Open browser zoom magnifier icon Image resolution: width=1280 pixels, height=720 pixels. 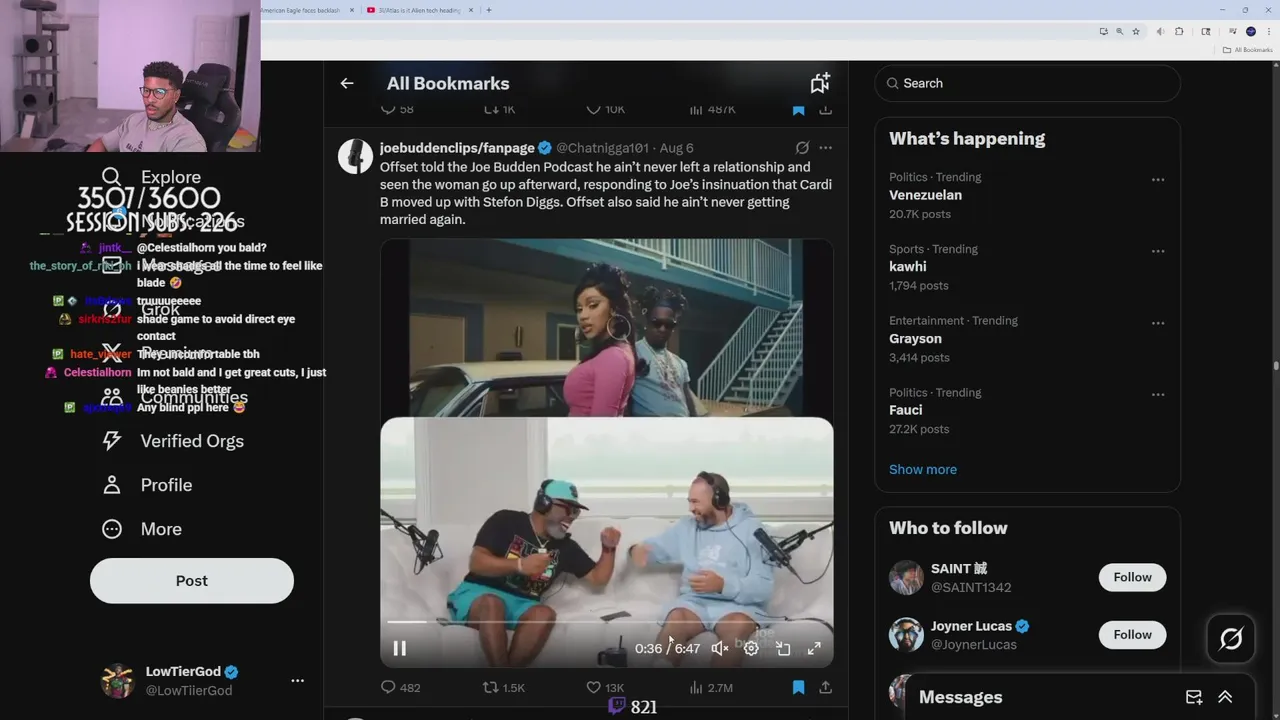click(x=1120, y=32)
